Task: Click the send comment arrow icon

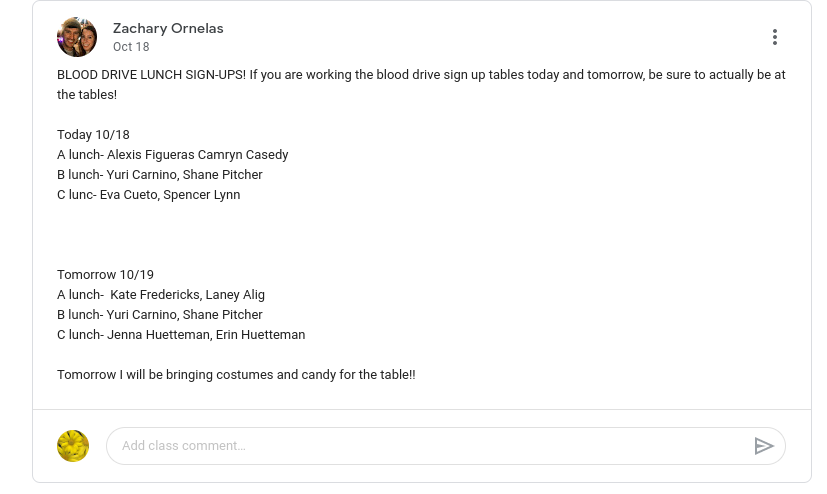Action: coord(764,446)
